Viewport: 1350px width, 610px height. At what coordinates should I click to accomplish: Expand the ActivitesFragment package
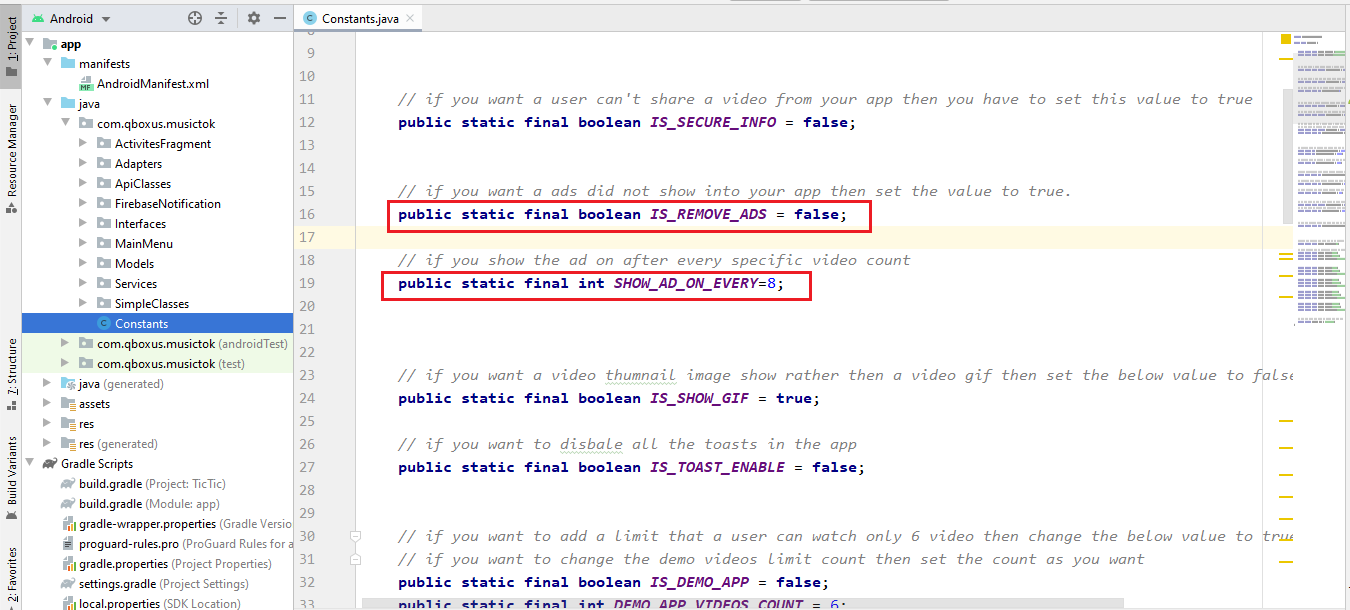[x=84, y=144]
